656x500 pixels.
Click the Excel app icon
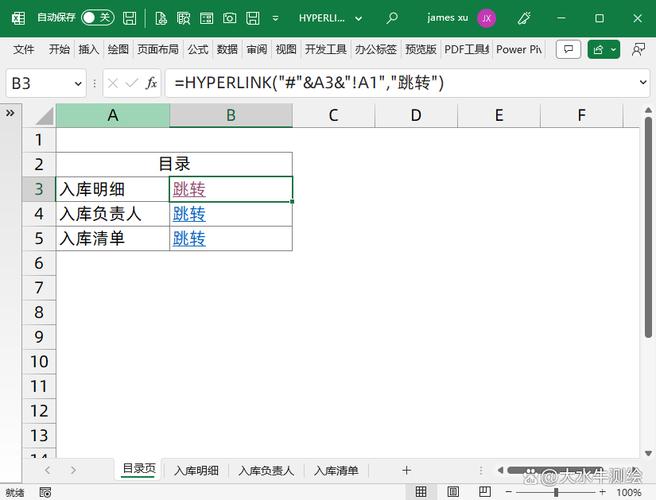coord(18,18)
